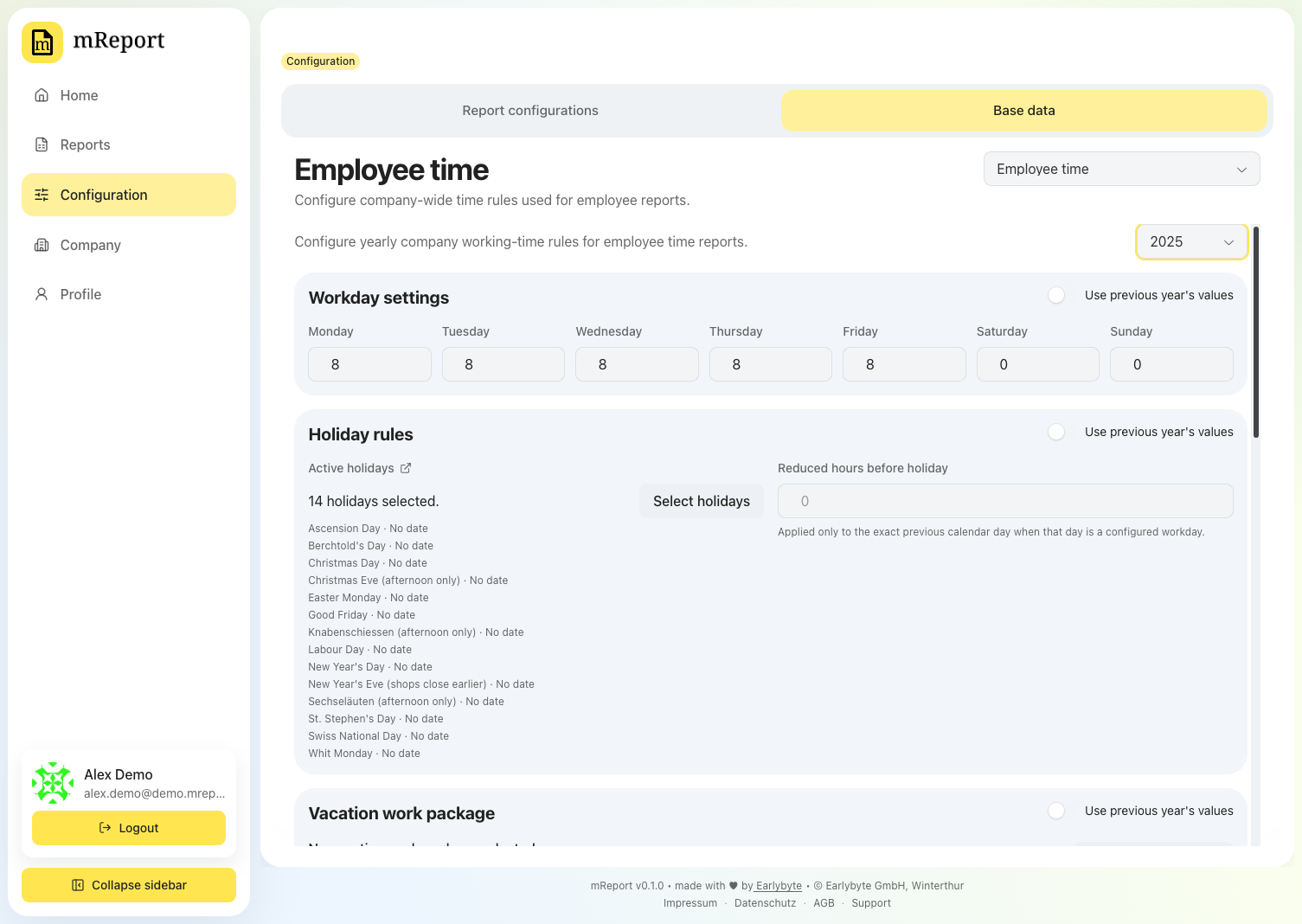The width and height of the screenshot is (1302, 924).
Task: Click the Home house icon
Action: (x=42, y=95)
